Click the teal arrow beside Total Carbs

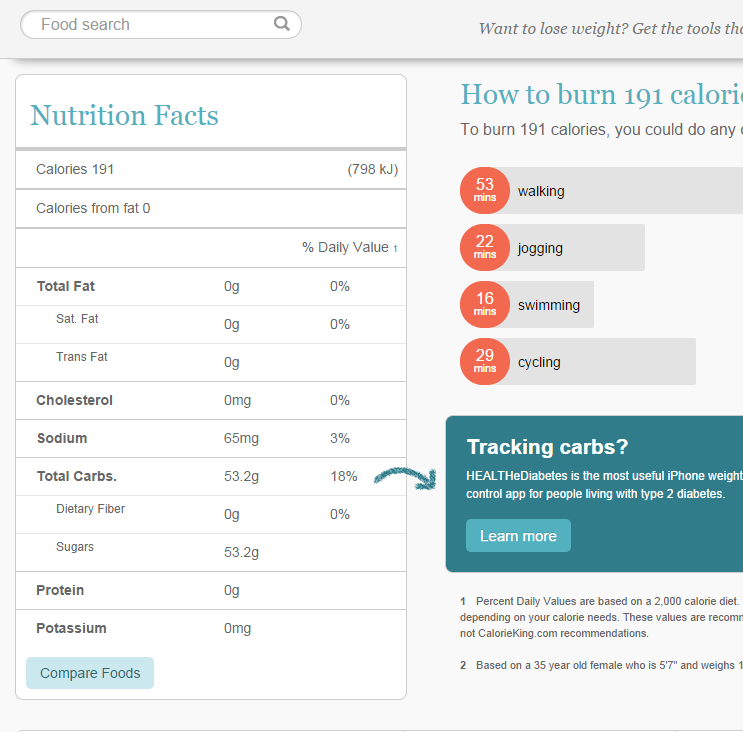[405, 477]
